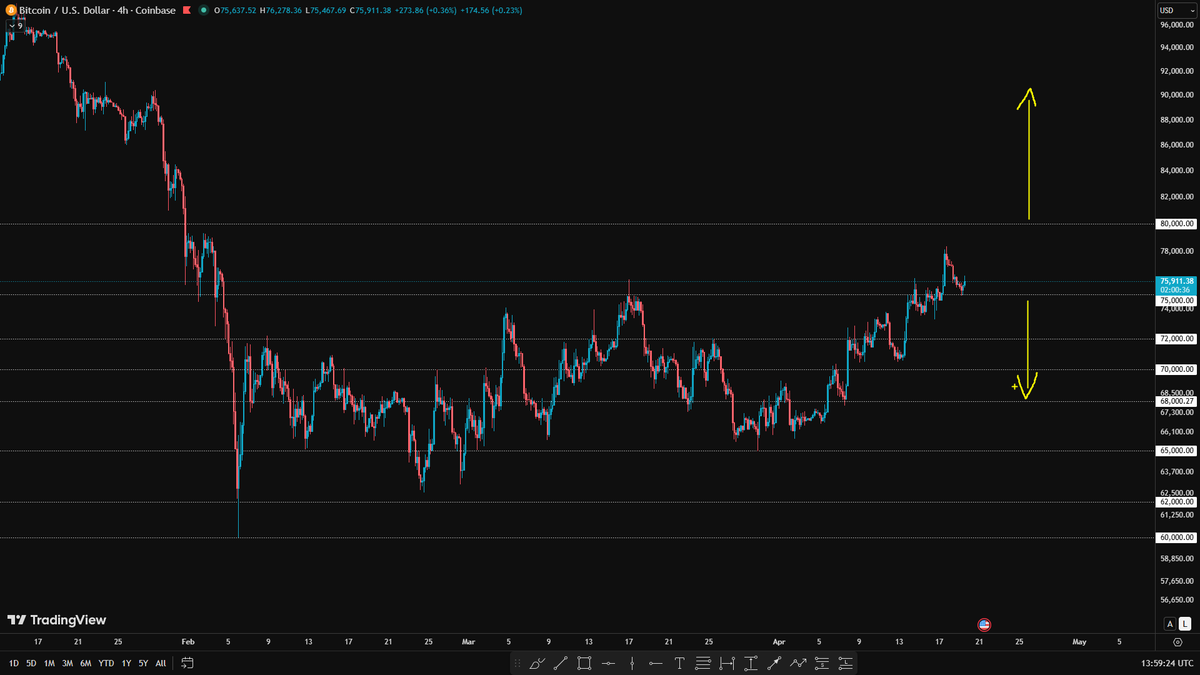The width and height of the screenshot is (1200, 675).
Task: Toggle Logarithmic scale with the L button
Action: [1183, 624]
